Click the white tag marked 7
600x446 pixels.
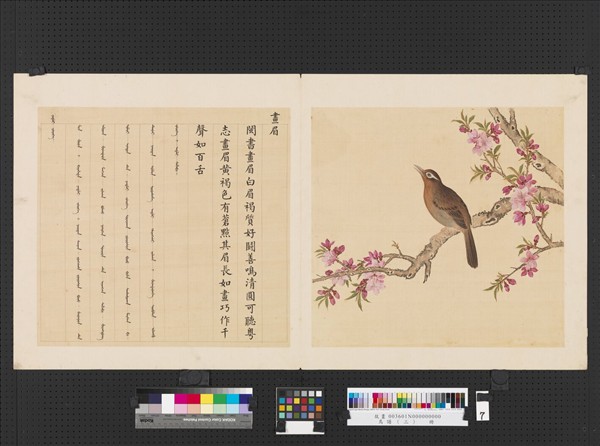tap(482, 411)
